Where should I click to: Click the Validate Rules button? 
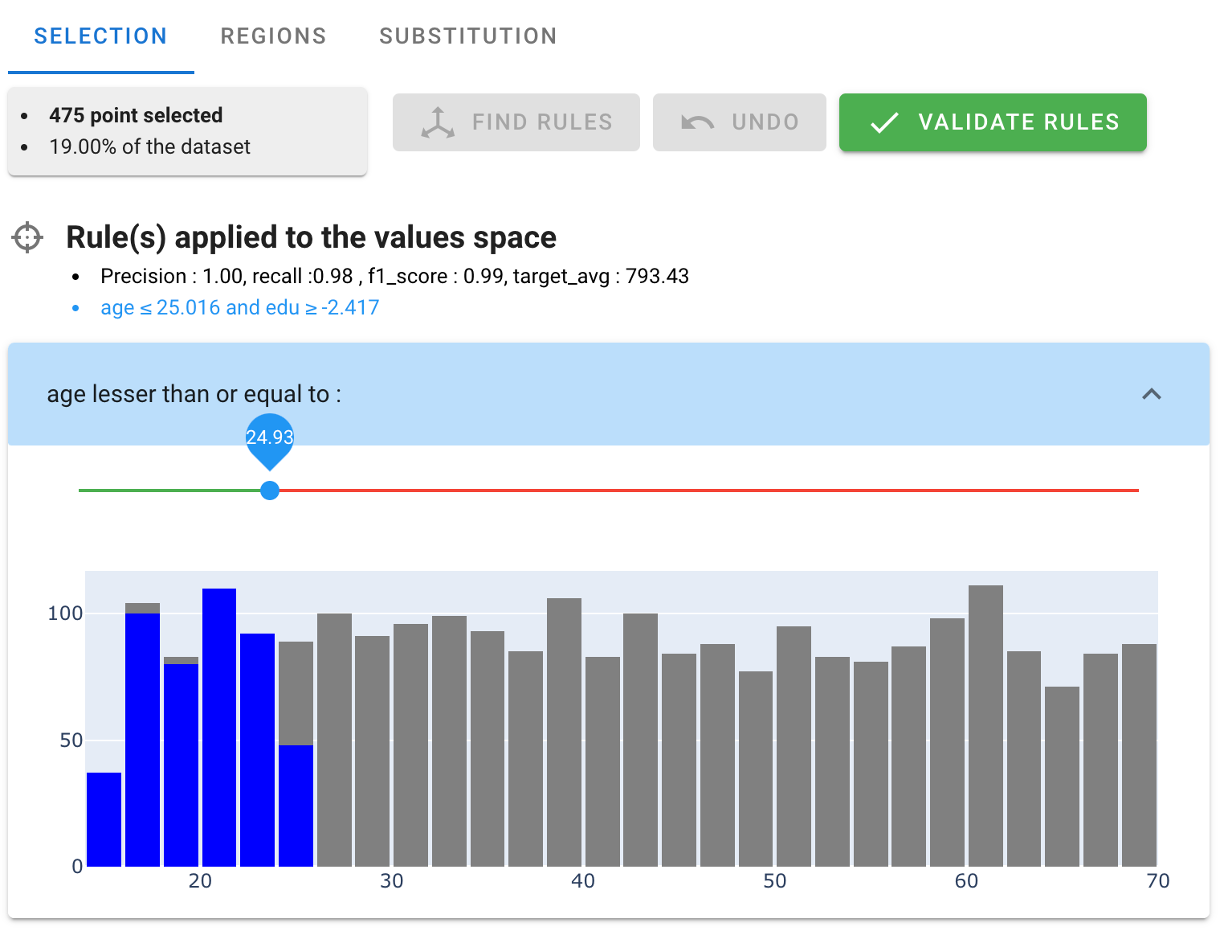click(993, 123)
